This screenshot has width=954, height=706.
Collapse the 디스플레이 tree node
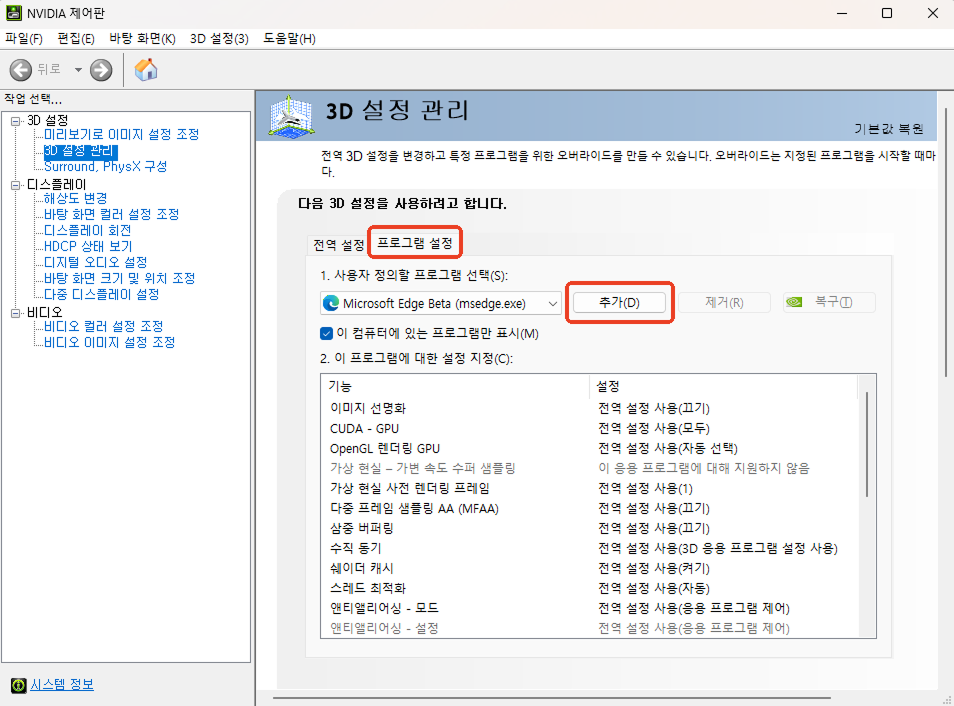pyautogui.click(x=16, y=185)
